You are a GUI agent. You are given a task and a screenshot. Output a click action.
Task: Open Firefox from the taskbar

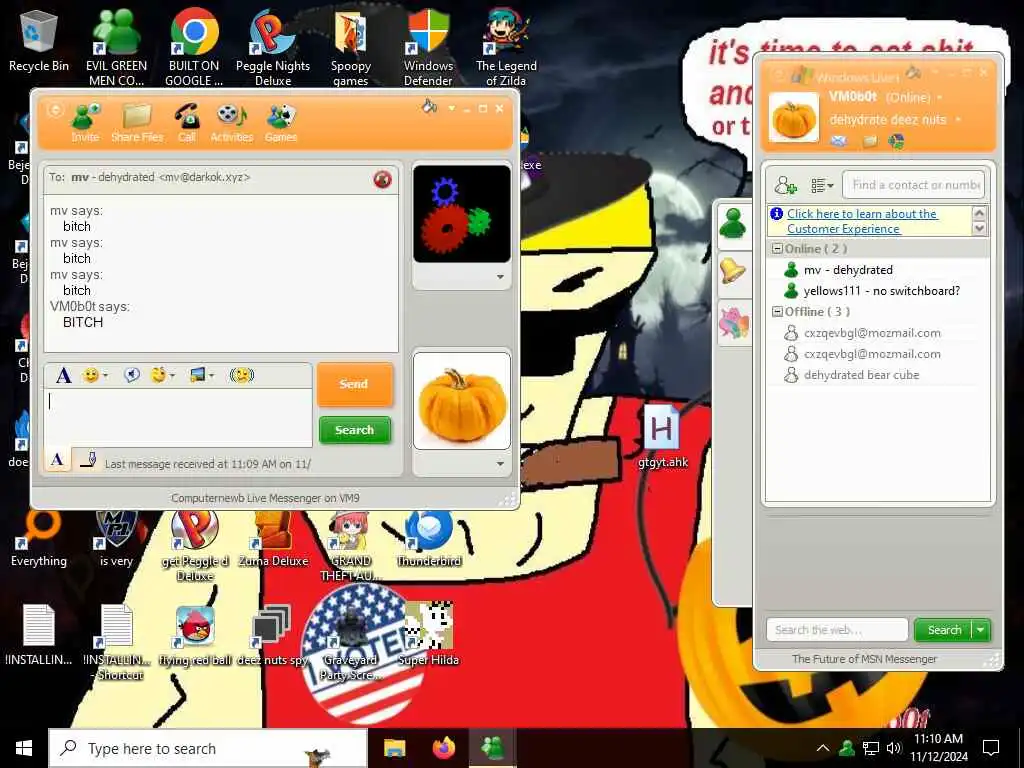click(x=444, y=748)
